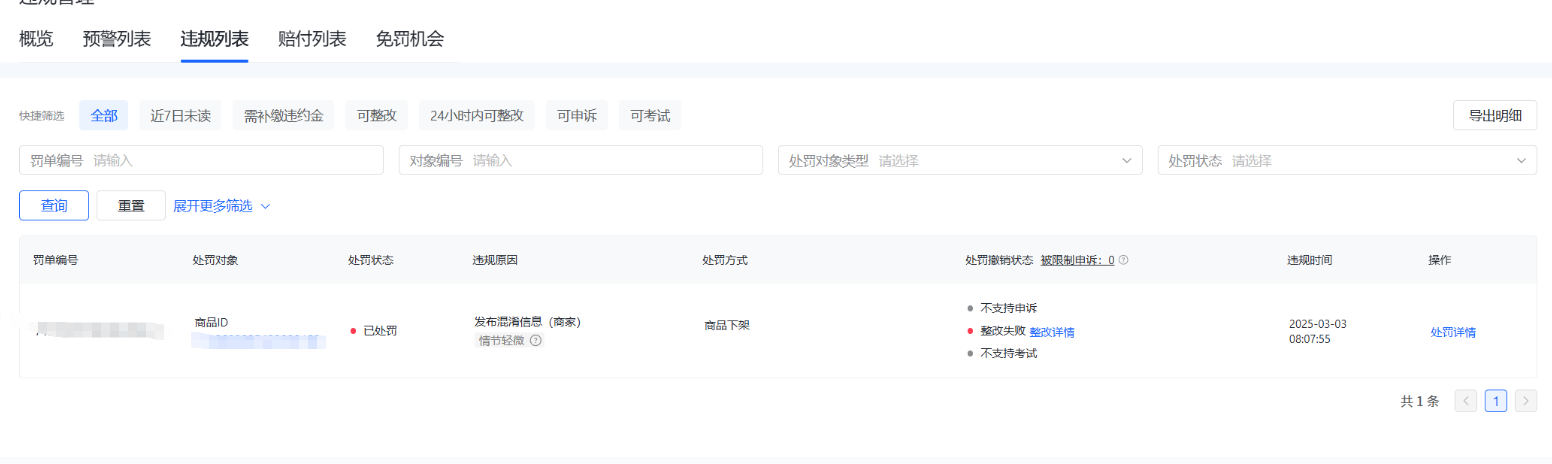Switch to the 预警列表 tab
Image resolution: width=1552 pixels, height=464 pixels.
(117, 40)
